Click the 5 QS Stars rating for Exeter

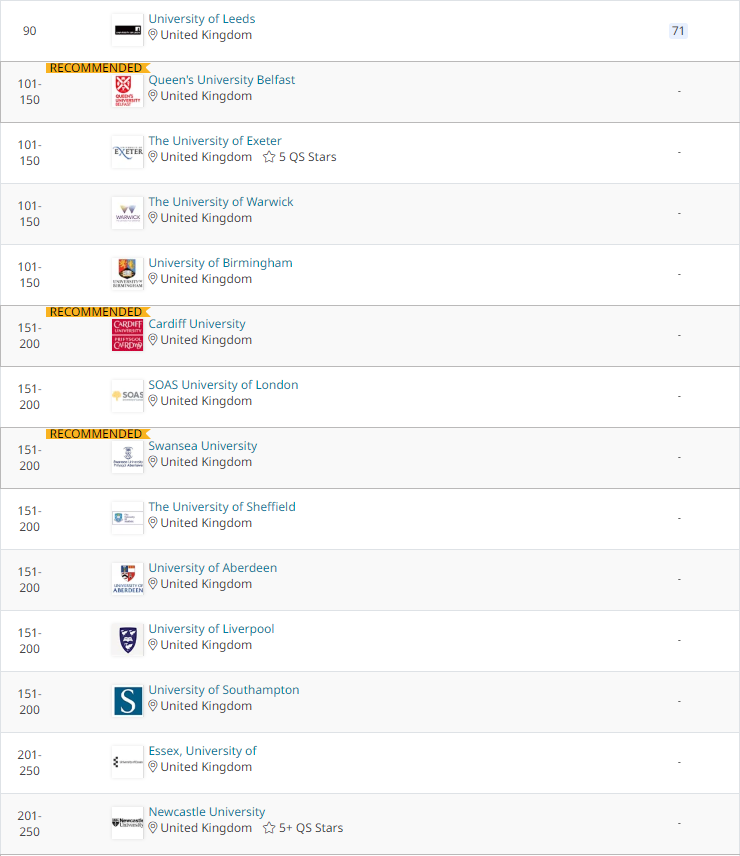point(300,157)
